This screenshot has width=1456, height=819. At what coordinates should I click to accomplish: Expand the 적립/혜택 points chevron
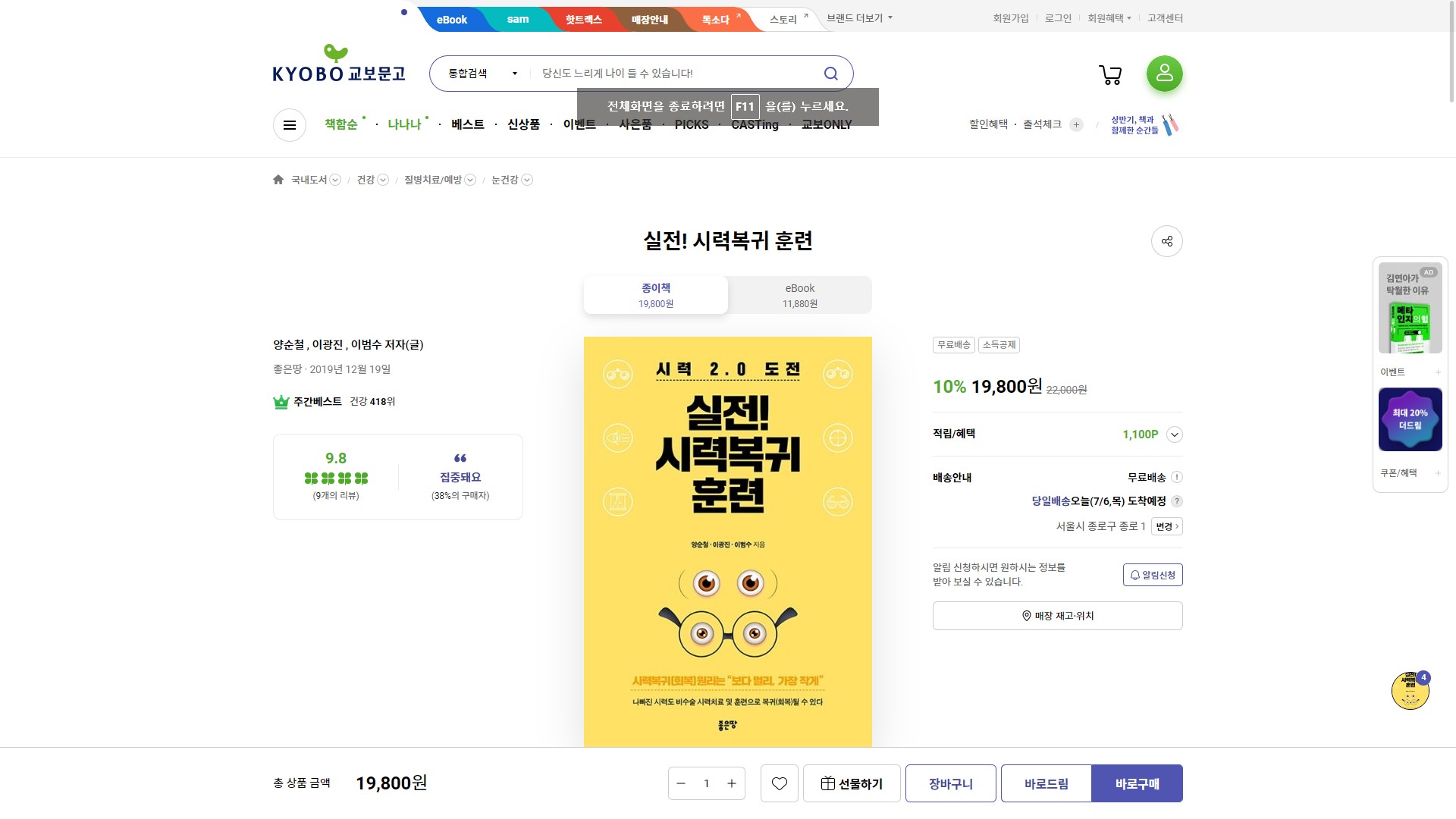[x=1174, y=435]
